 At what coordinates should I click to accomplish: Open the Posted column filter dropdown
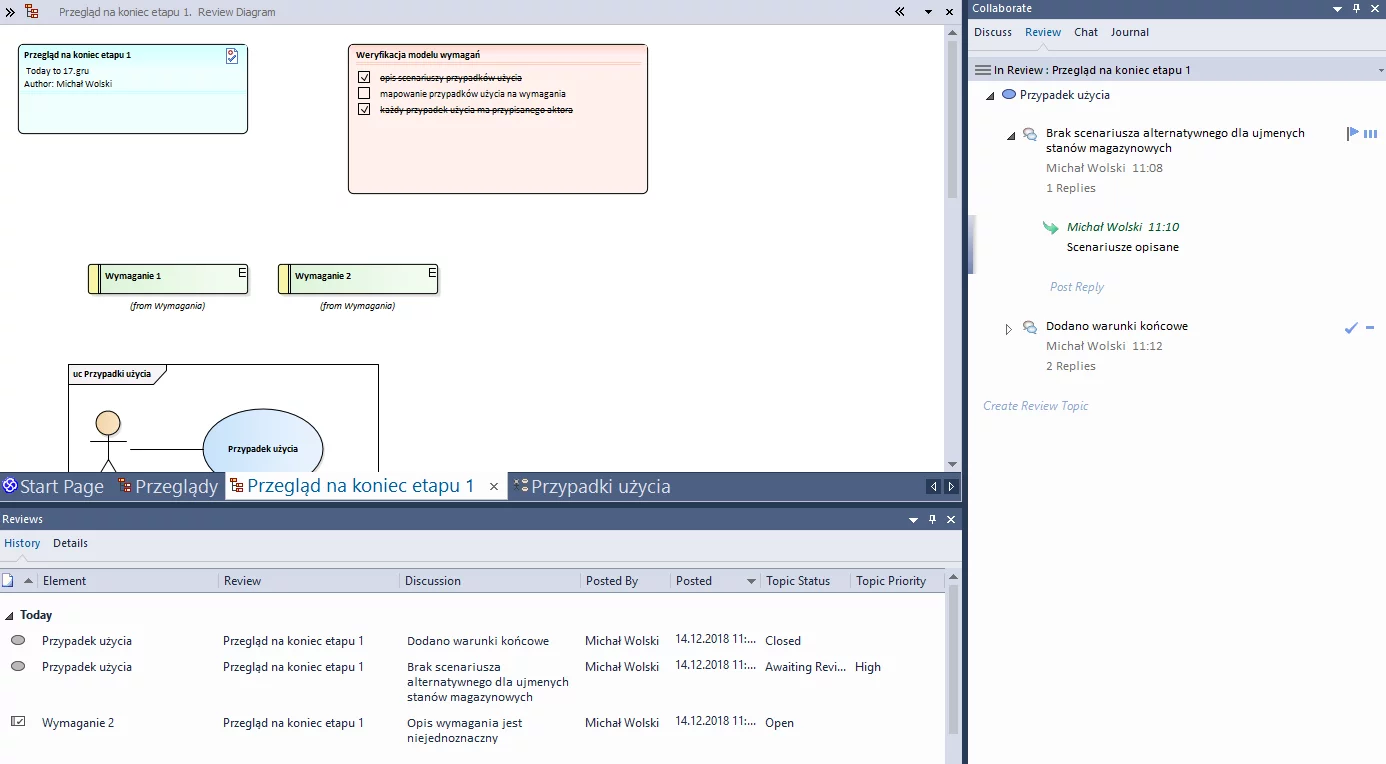tap(749, 580)
